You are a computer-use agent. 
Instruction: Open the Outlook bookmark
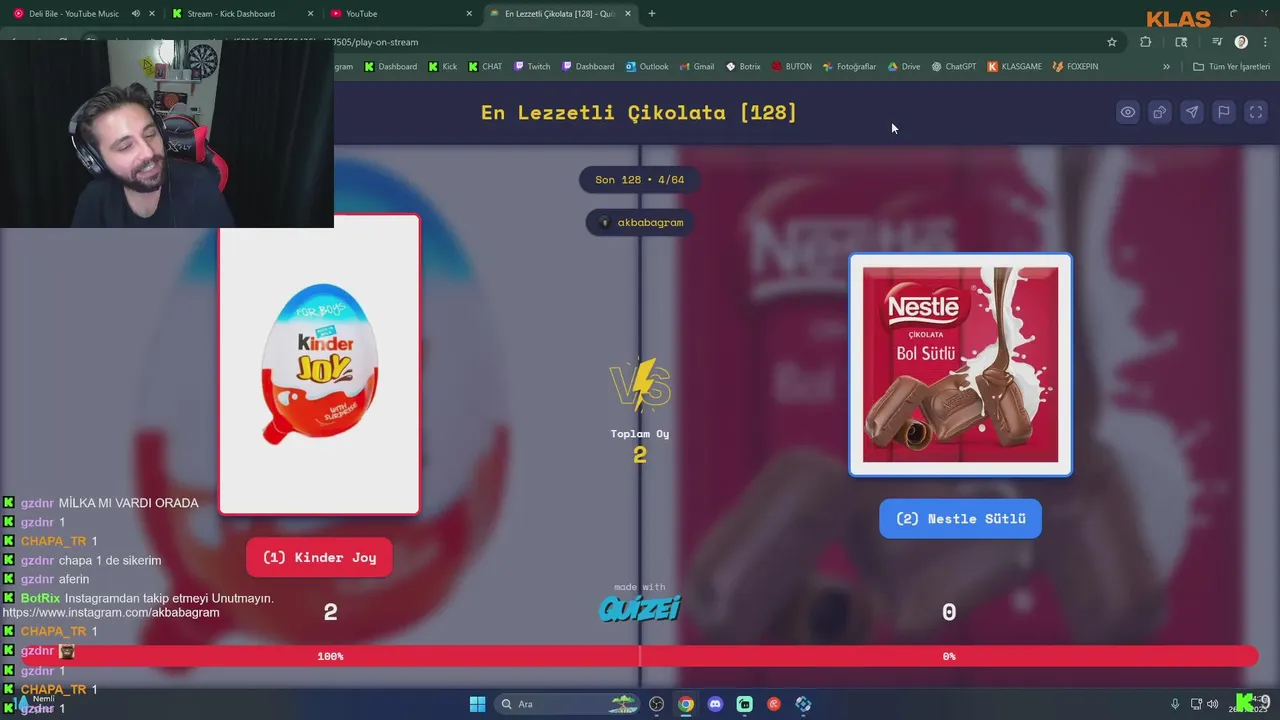click(x=647, y=67)
